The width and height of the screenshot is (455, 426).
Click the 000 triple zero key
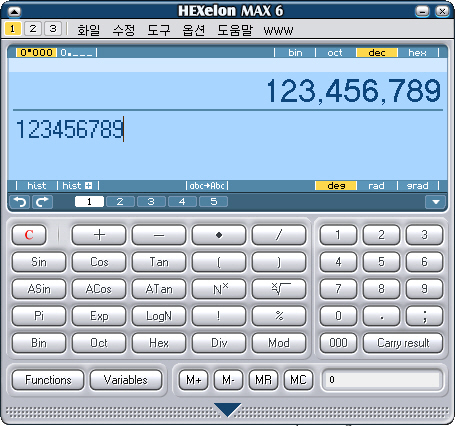[x=338, y=343]
